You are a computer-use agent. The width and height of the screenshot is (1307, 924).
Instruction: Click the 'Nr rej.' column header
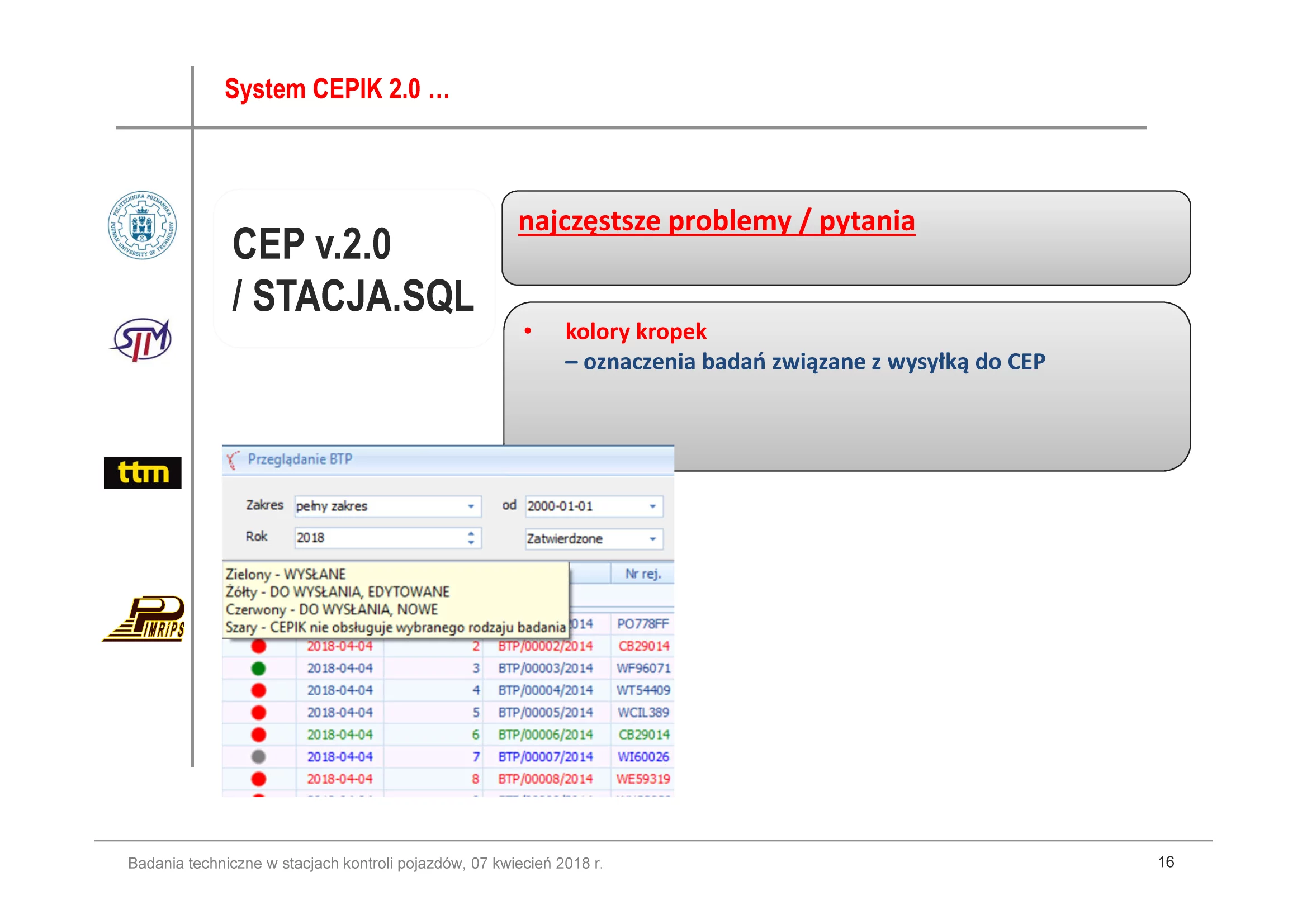643,575
